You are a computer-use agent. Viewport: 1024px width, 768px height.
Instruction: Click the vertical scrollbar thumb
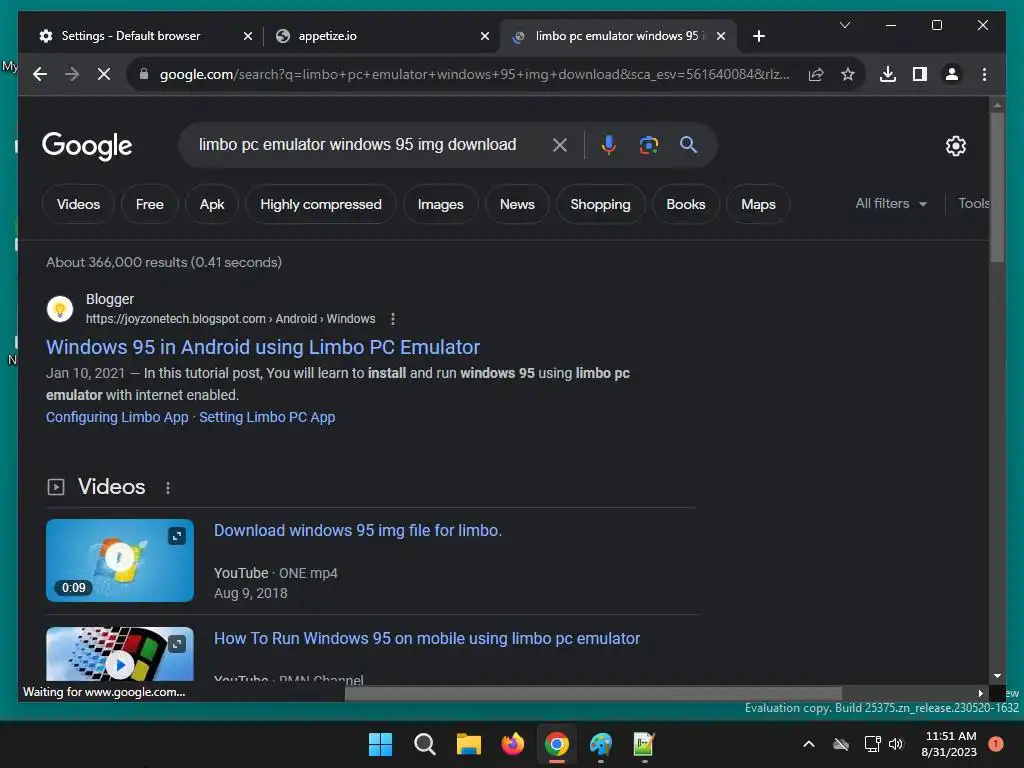coord(997,187)
